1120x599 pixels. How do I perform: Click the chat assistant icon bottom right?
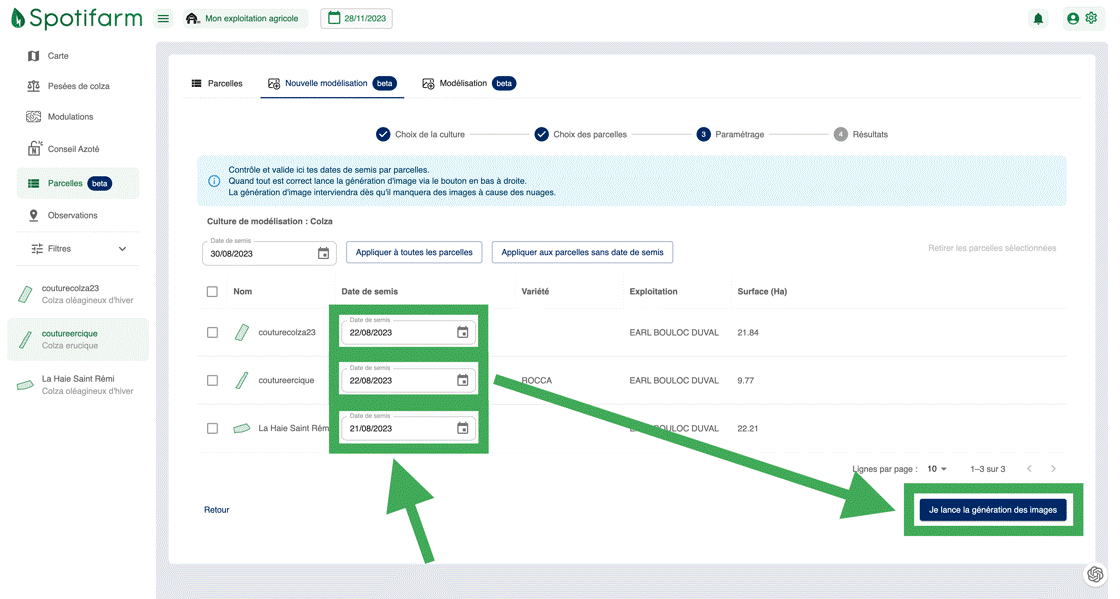(1095, 574)
